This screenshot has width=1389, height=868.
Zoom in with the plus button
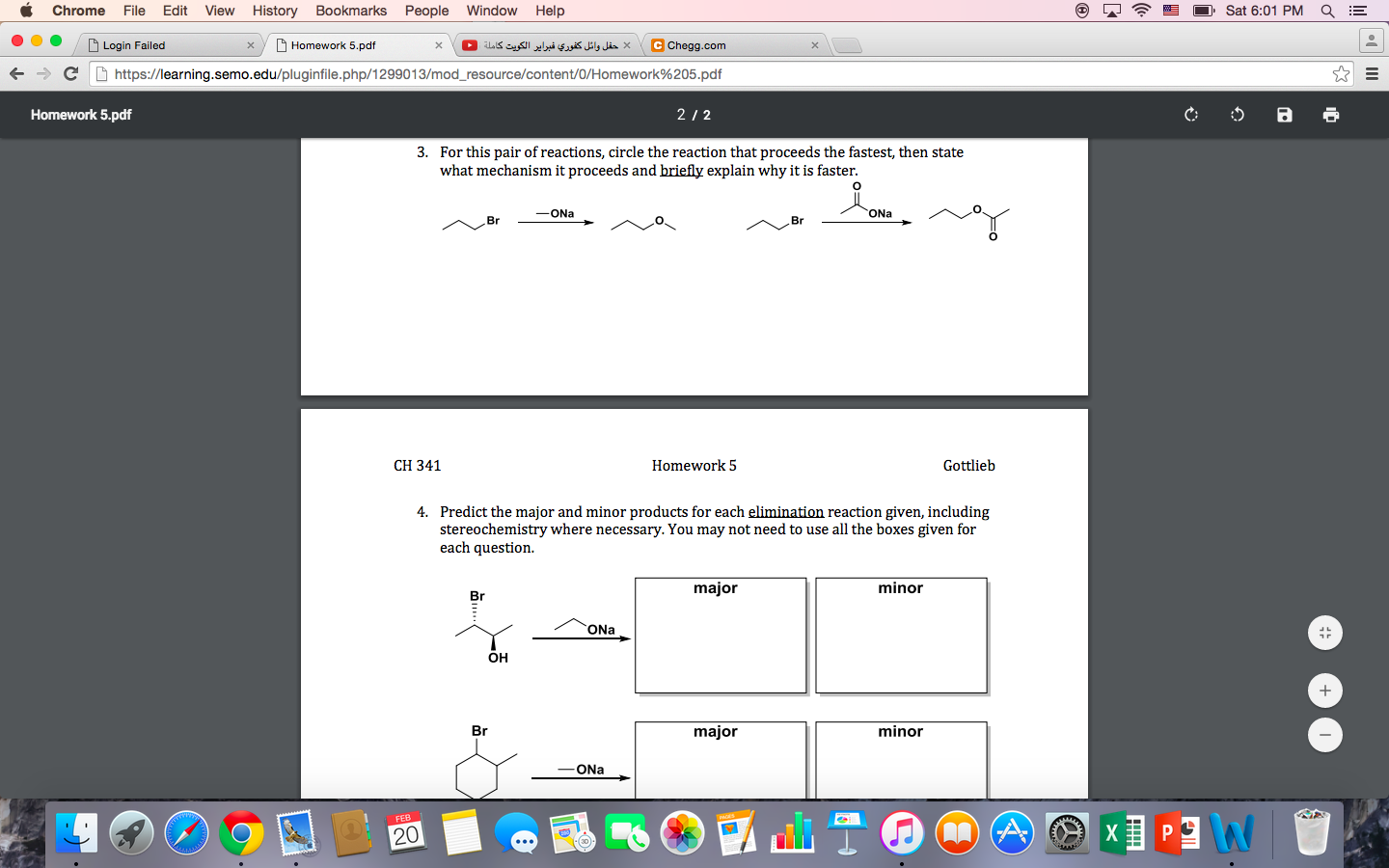[x=1324, y=691]
